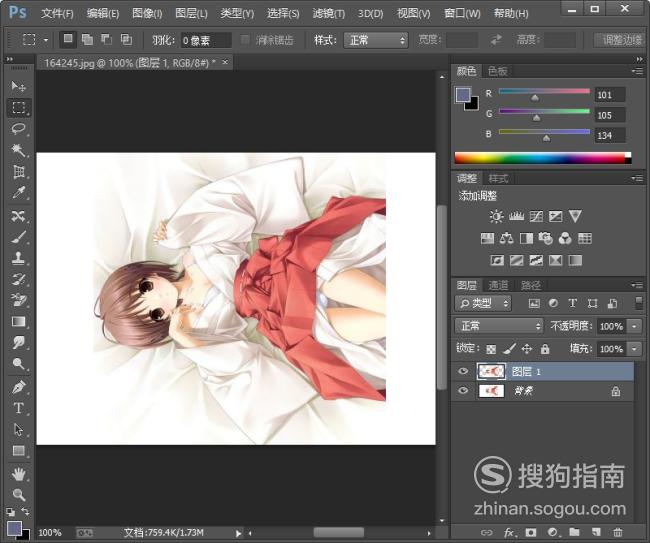Click 羽化 input field

coord(206,40)
